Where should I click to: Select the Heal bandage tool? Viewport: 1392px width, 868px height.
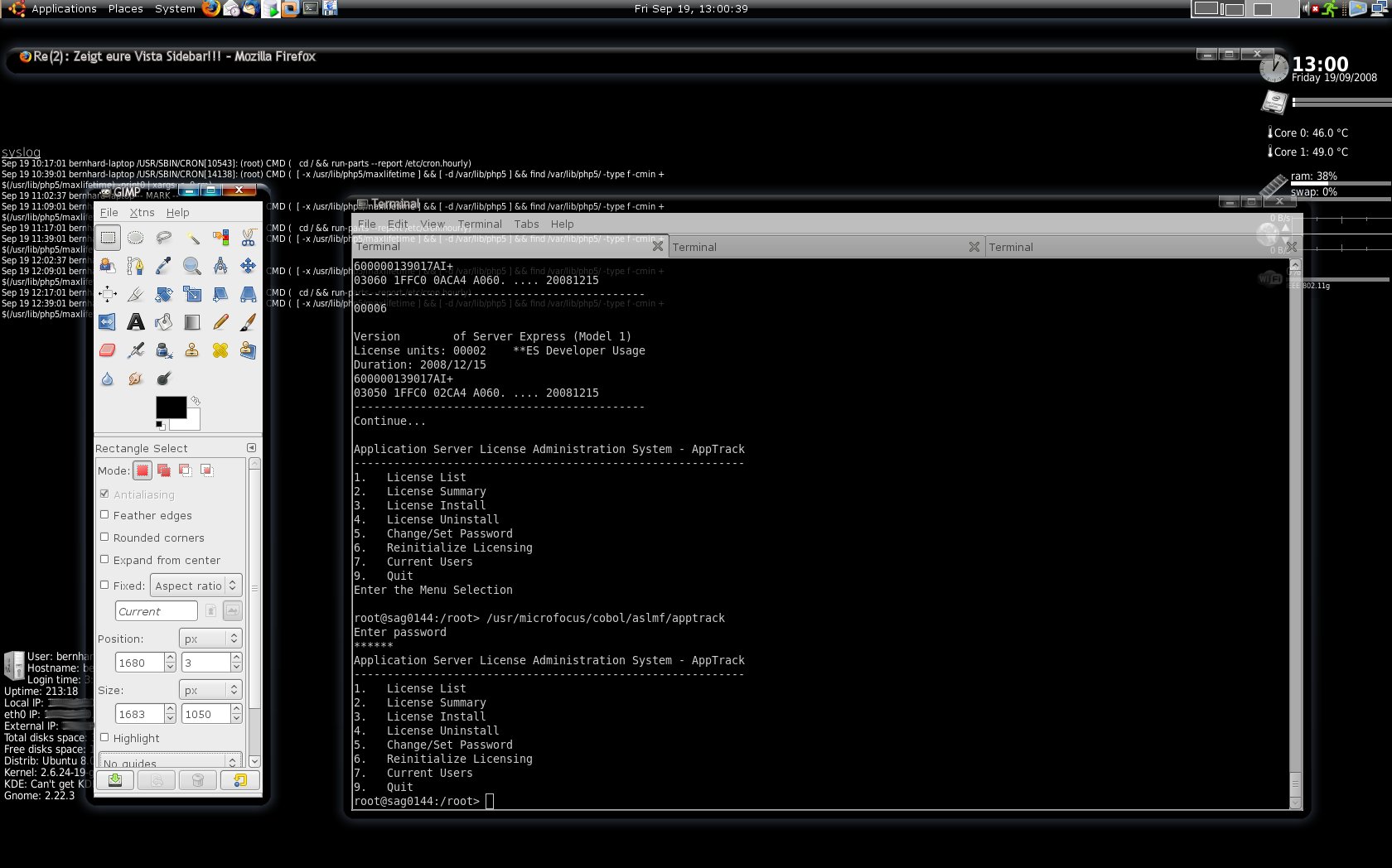tap(220, 350)
